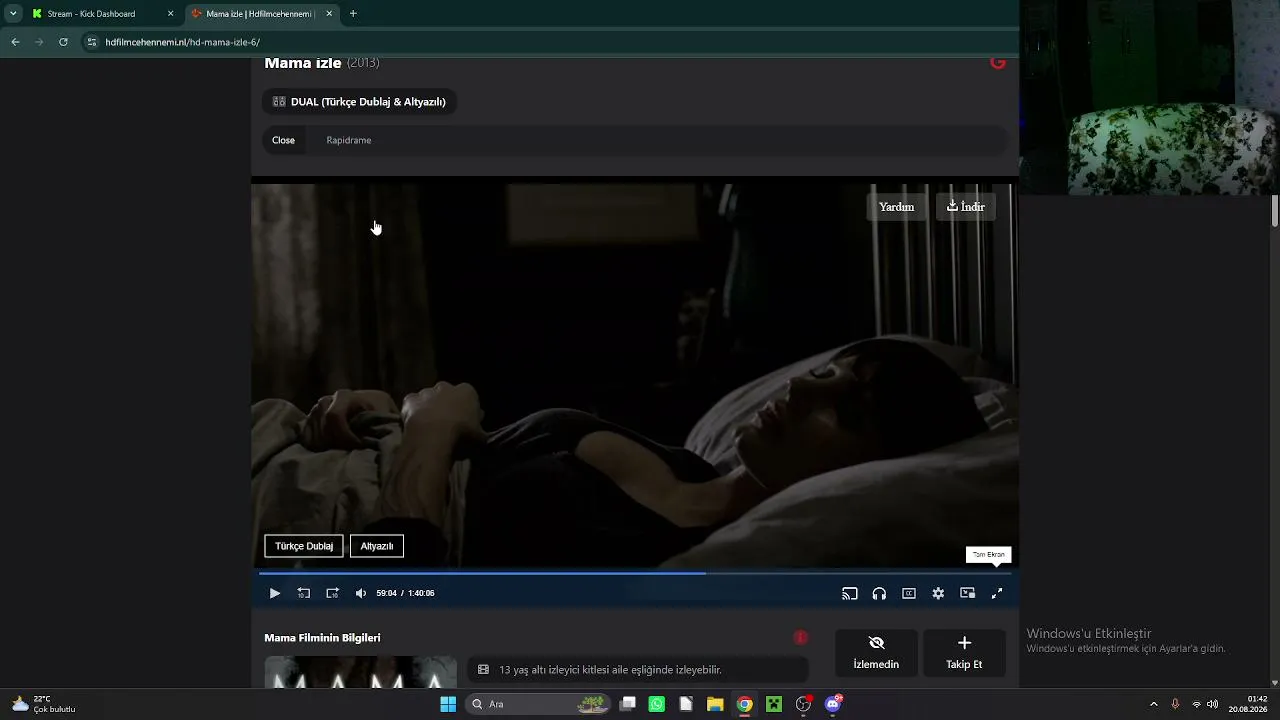Click the microphone tray icon
Image resolution: width=1280 pixels, height=720 pixels.
(1175, 704)
